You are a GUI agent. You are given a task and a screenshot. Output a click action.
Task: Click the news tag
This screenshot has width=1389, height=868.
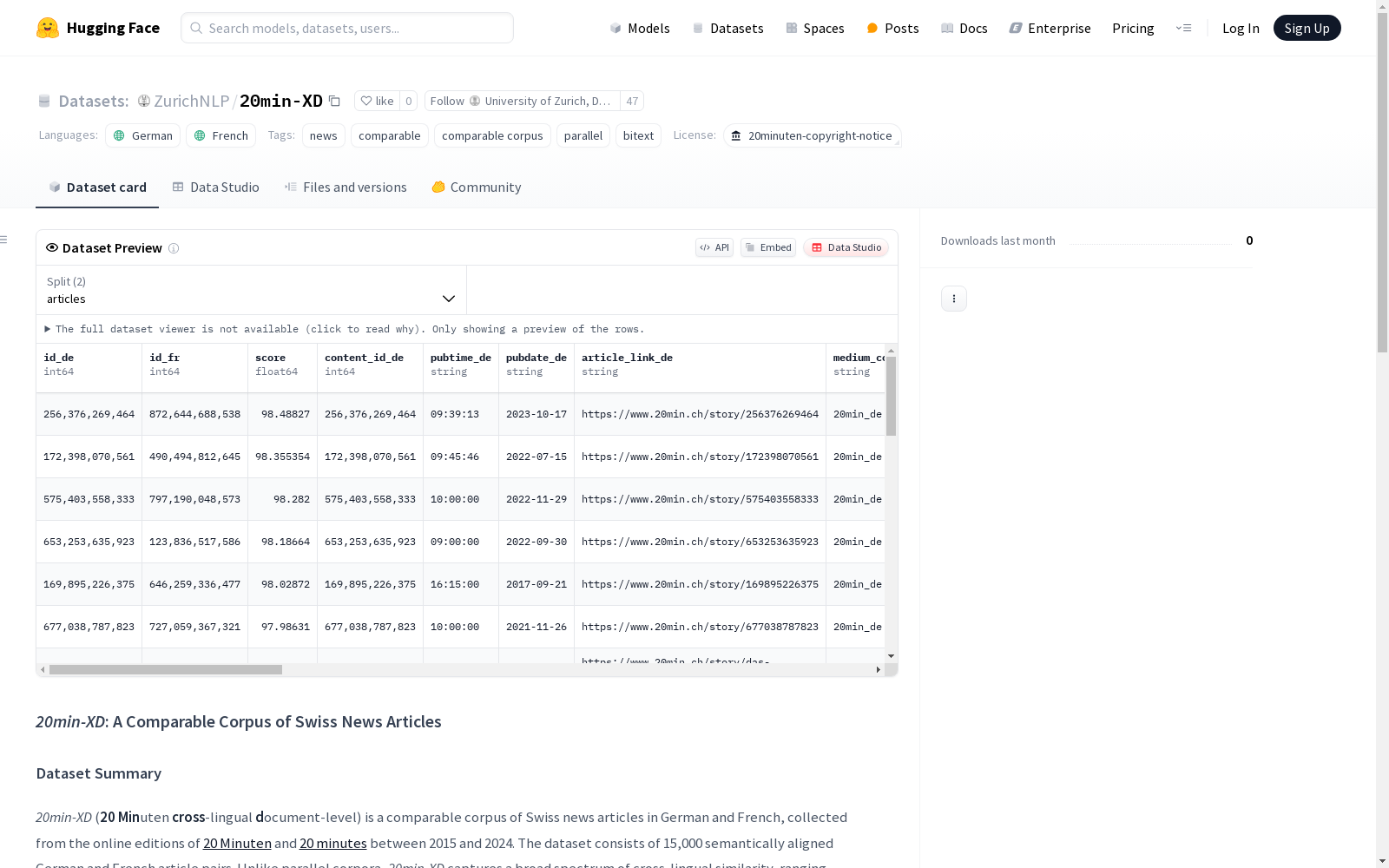click(323, 135)
